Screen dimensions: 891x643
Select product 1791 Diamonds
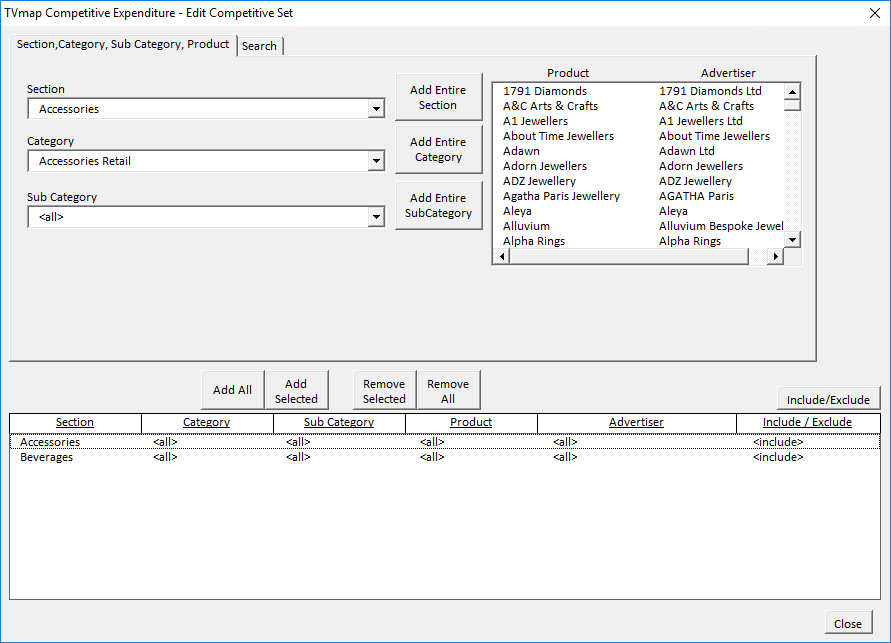[545, 91]
